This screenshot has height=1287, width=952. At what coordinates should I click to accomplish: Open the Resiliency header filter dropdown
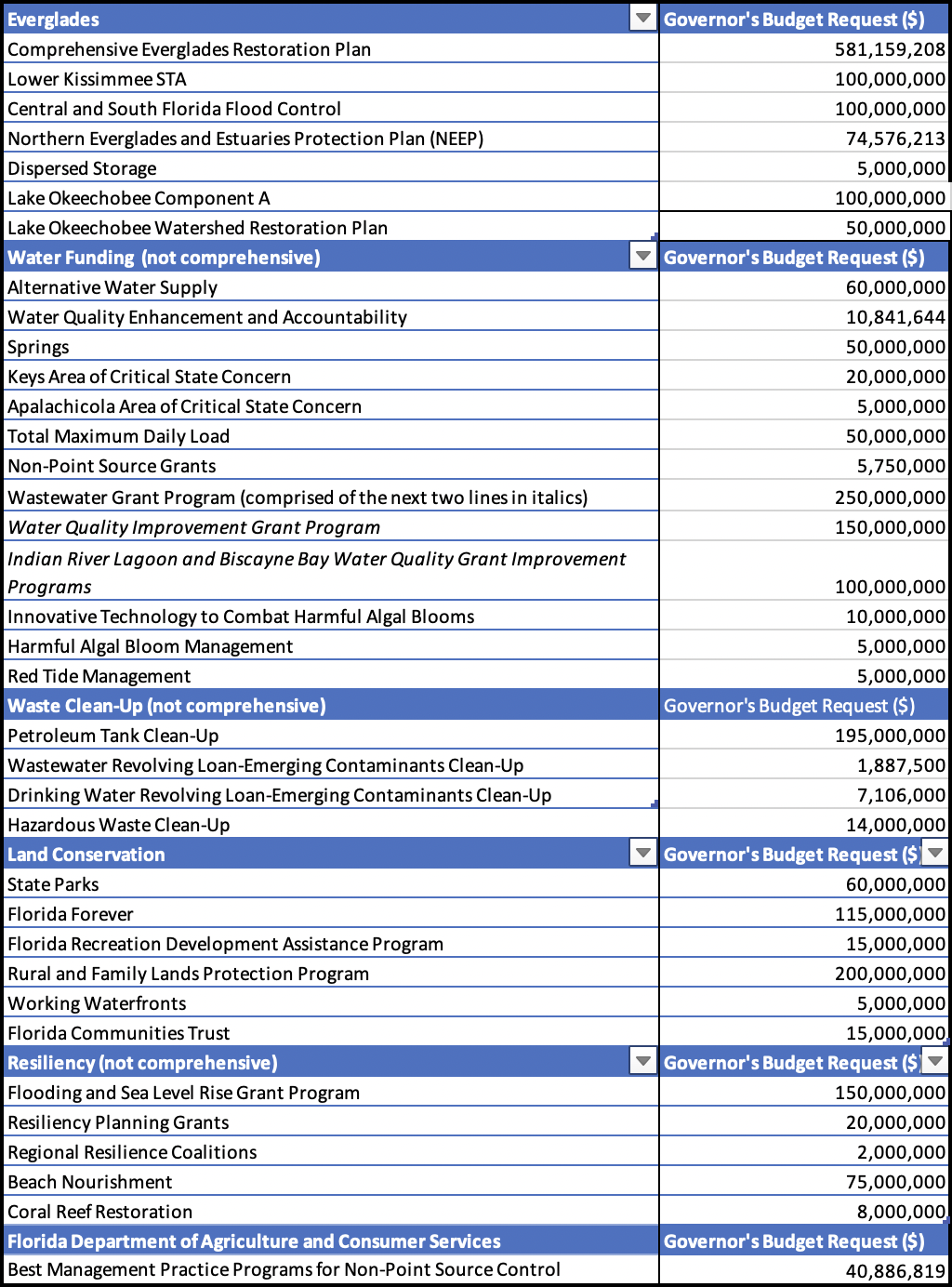(642, 1061)
